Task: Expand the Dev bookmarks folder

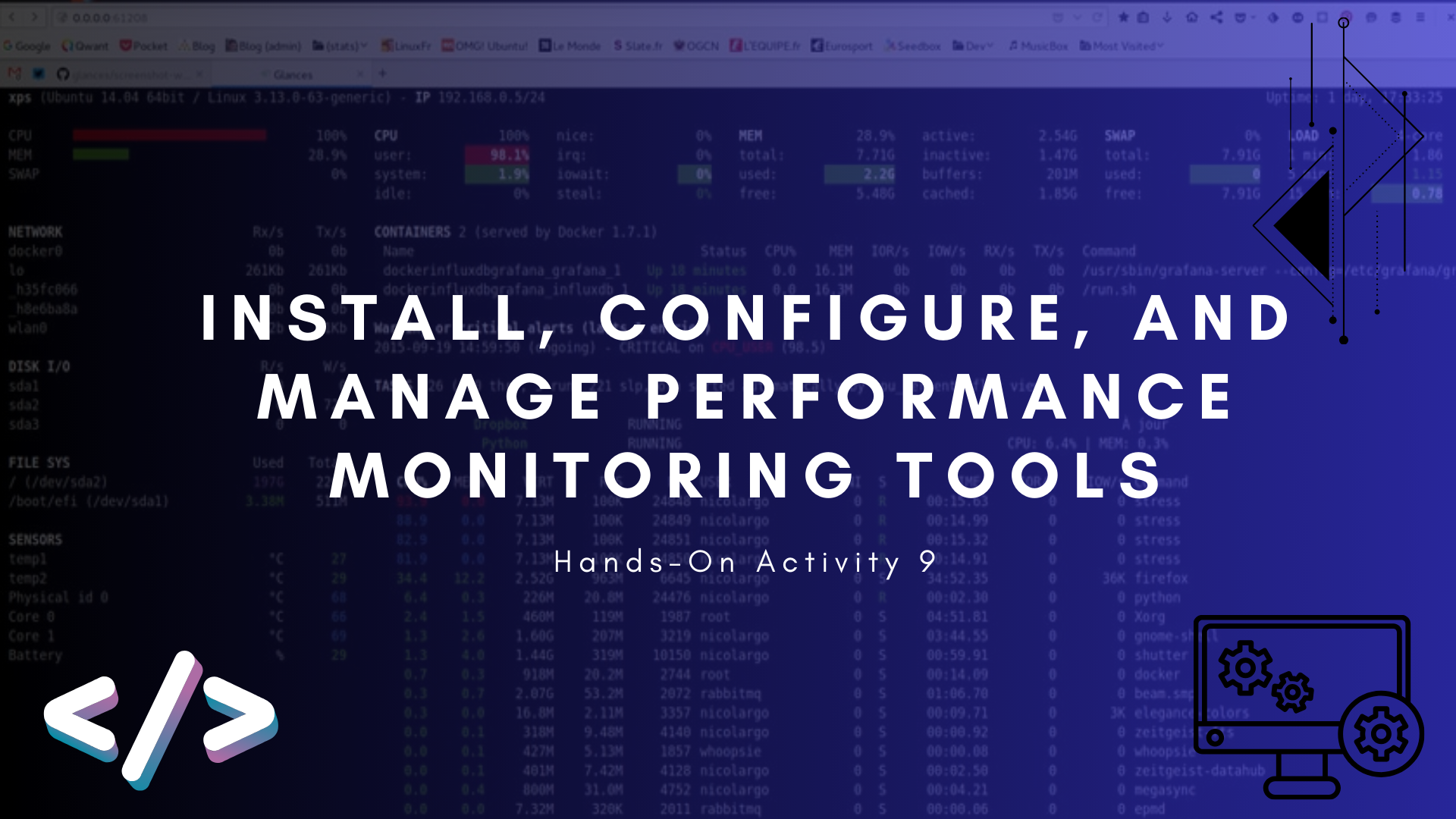Action: coord(973,46)
